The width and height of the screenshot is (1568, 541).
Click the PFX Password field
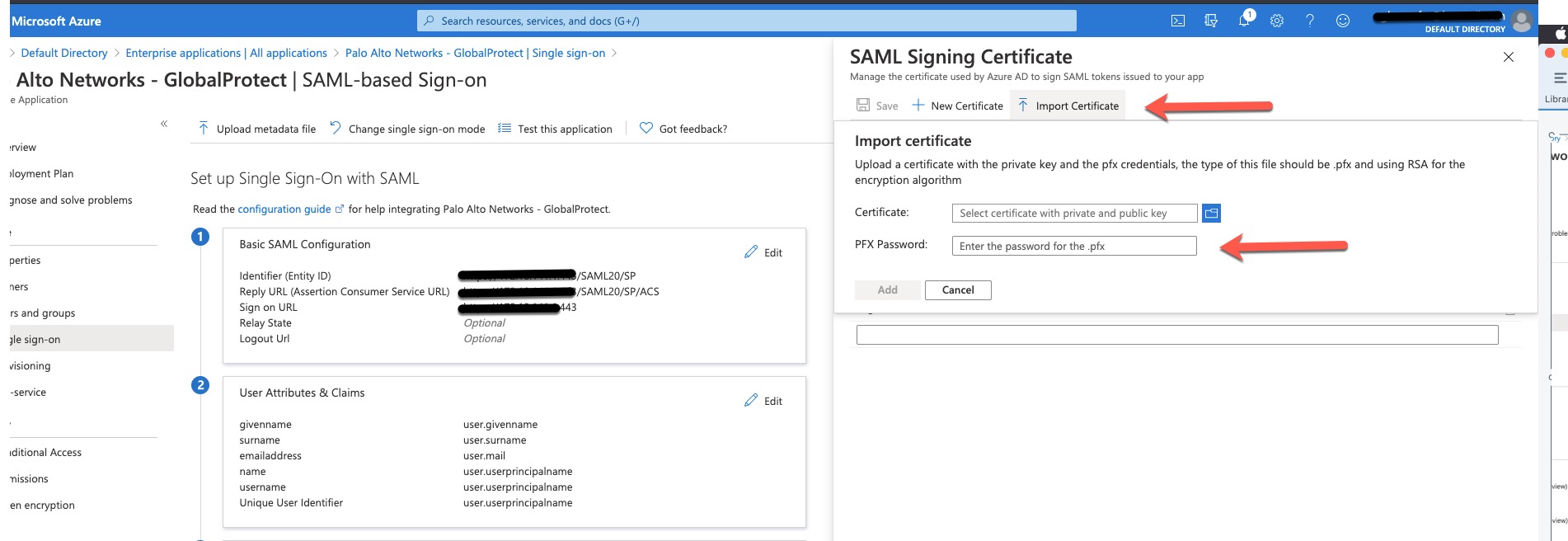[x=1074, y=246]
